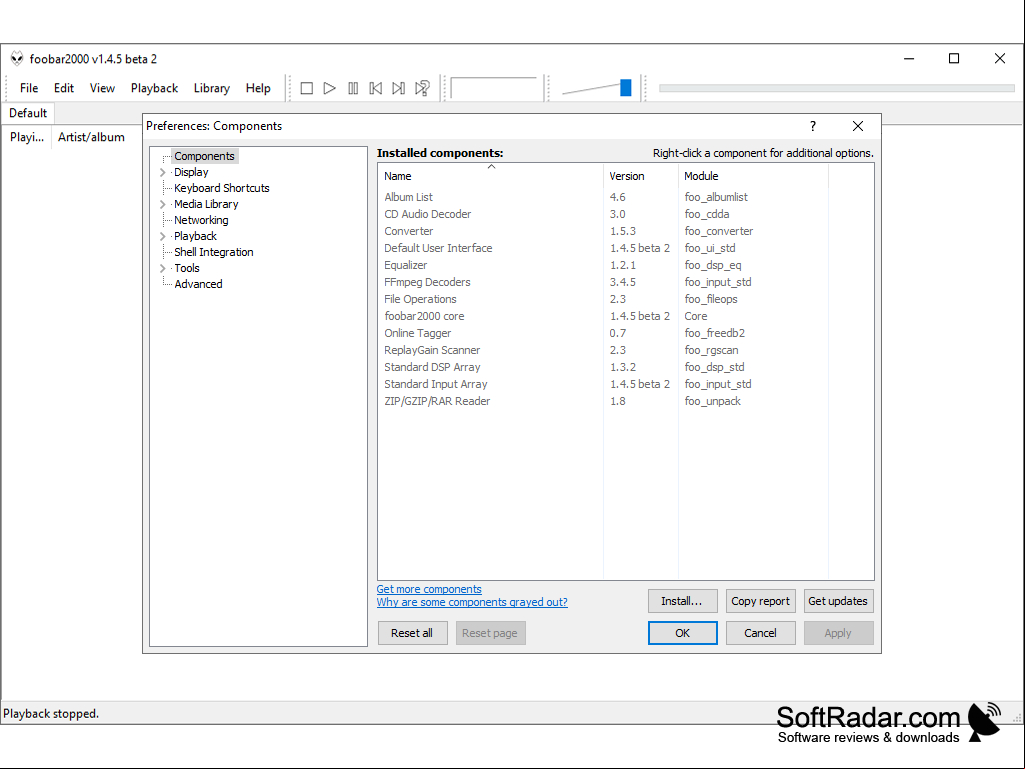The width and height of the screenshot is (1025, 769).
Task: Click the Copy report button
Action: (x=760, y=601)
